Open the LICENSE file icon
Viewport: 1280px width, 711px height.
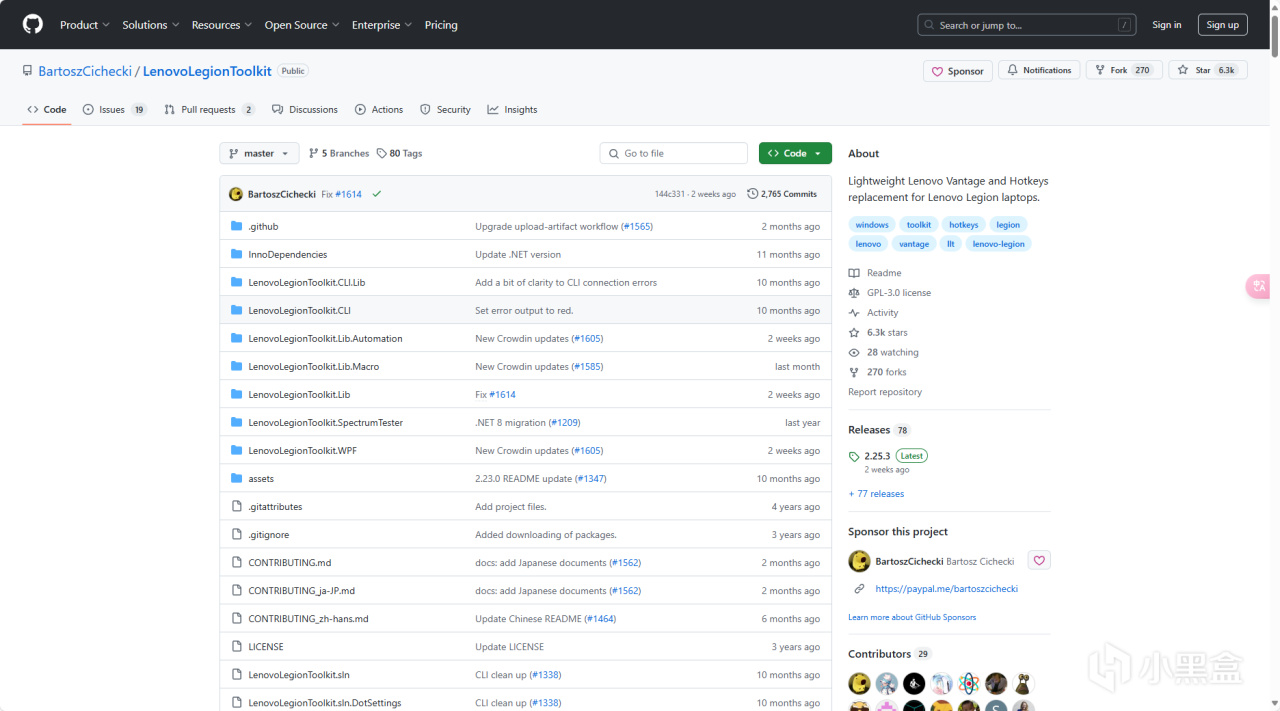point(237,646)
